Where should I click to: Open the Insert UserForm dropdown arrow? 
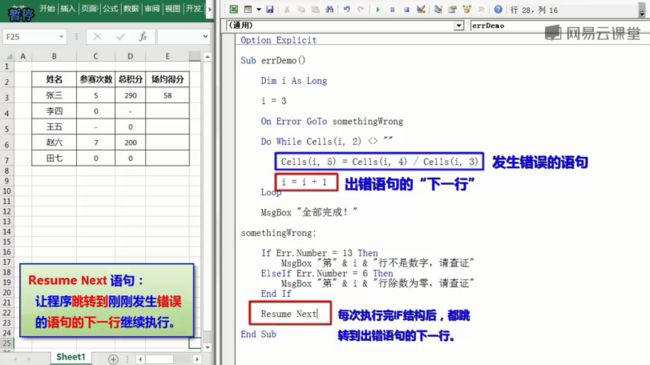(258, 9)
